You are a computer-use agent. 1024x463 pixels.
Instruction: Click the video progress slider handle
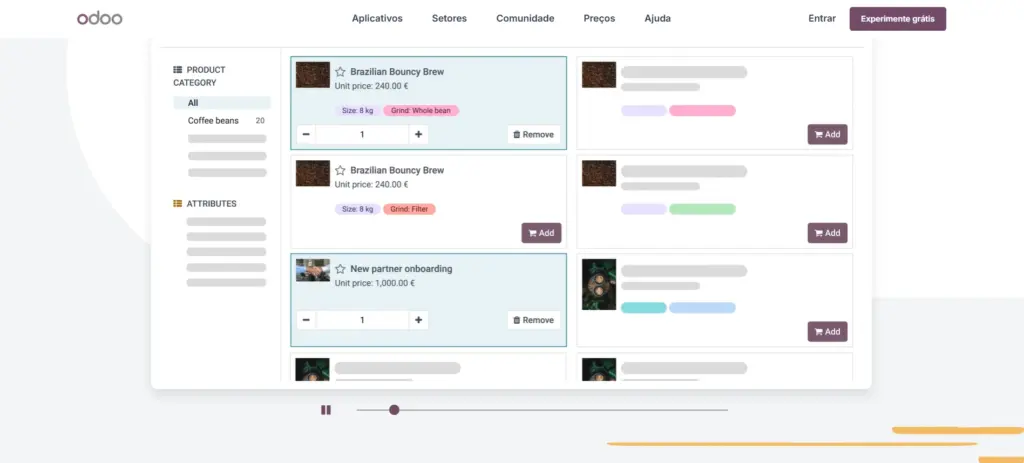(x=394, y=410)
